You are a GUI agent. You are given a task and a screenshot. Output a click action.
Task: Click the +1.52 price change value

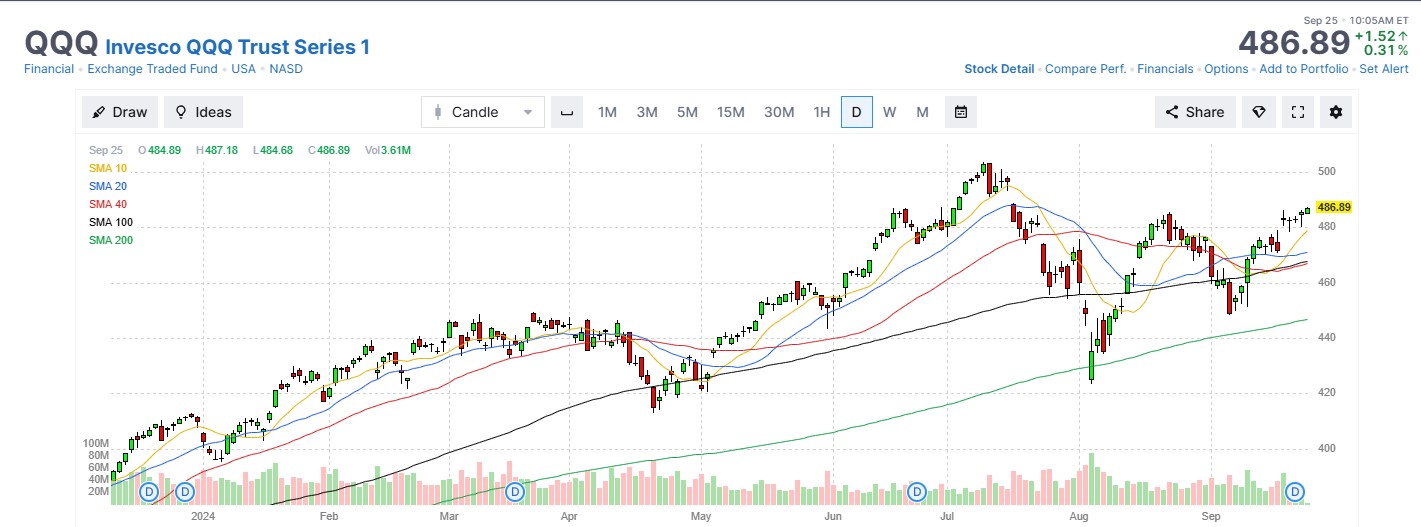click(1381, 36)
